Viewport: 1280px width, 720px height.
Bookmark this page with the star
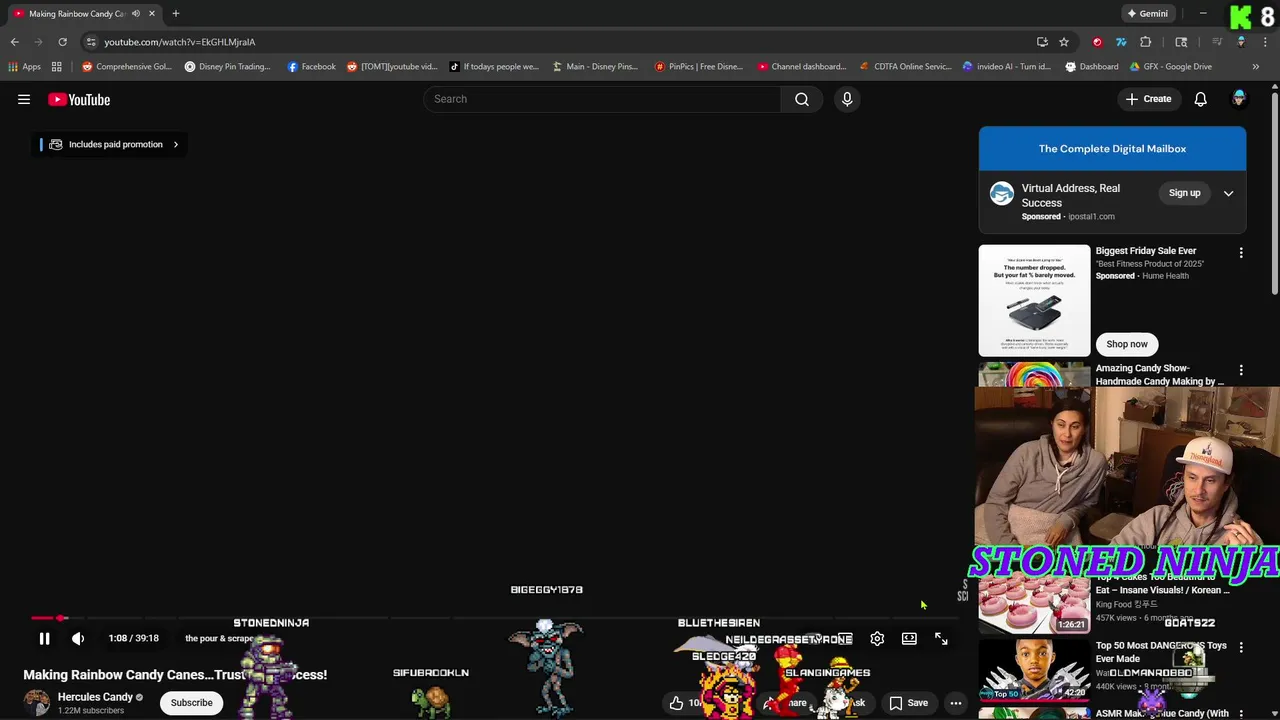pyautogui.click(x=1064, y=42)
